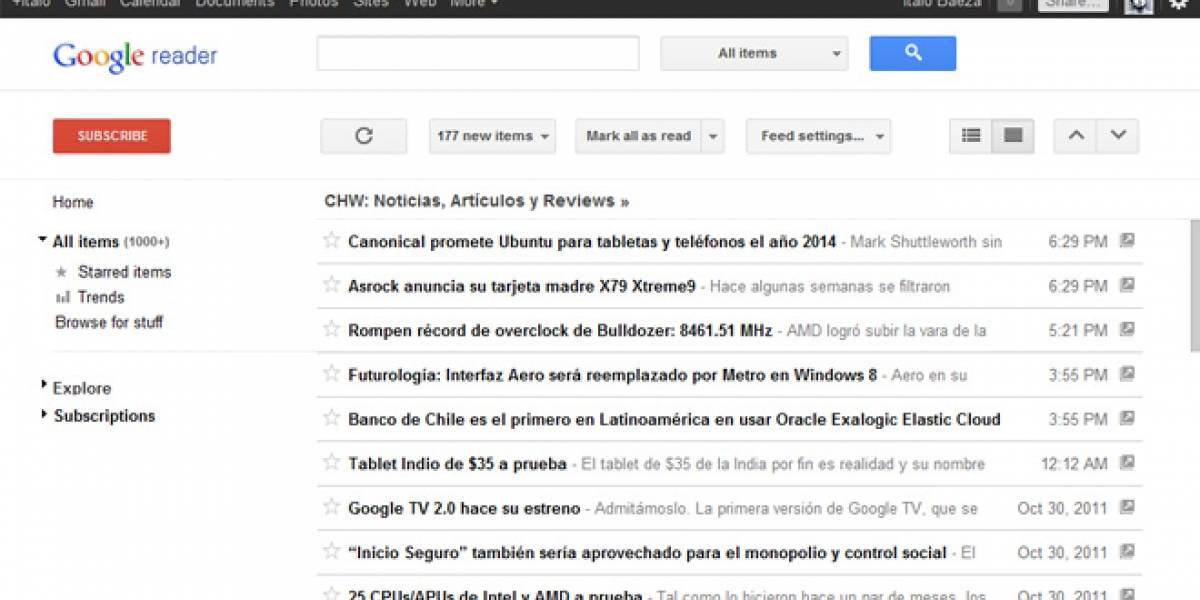Open original icon for Banco de Chile article

click(x=1127, y=418)
